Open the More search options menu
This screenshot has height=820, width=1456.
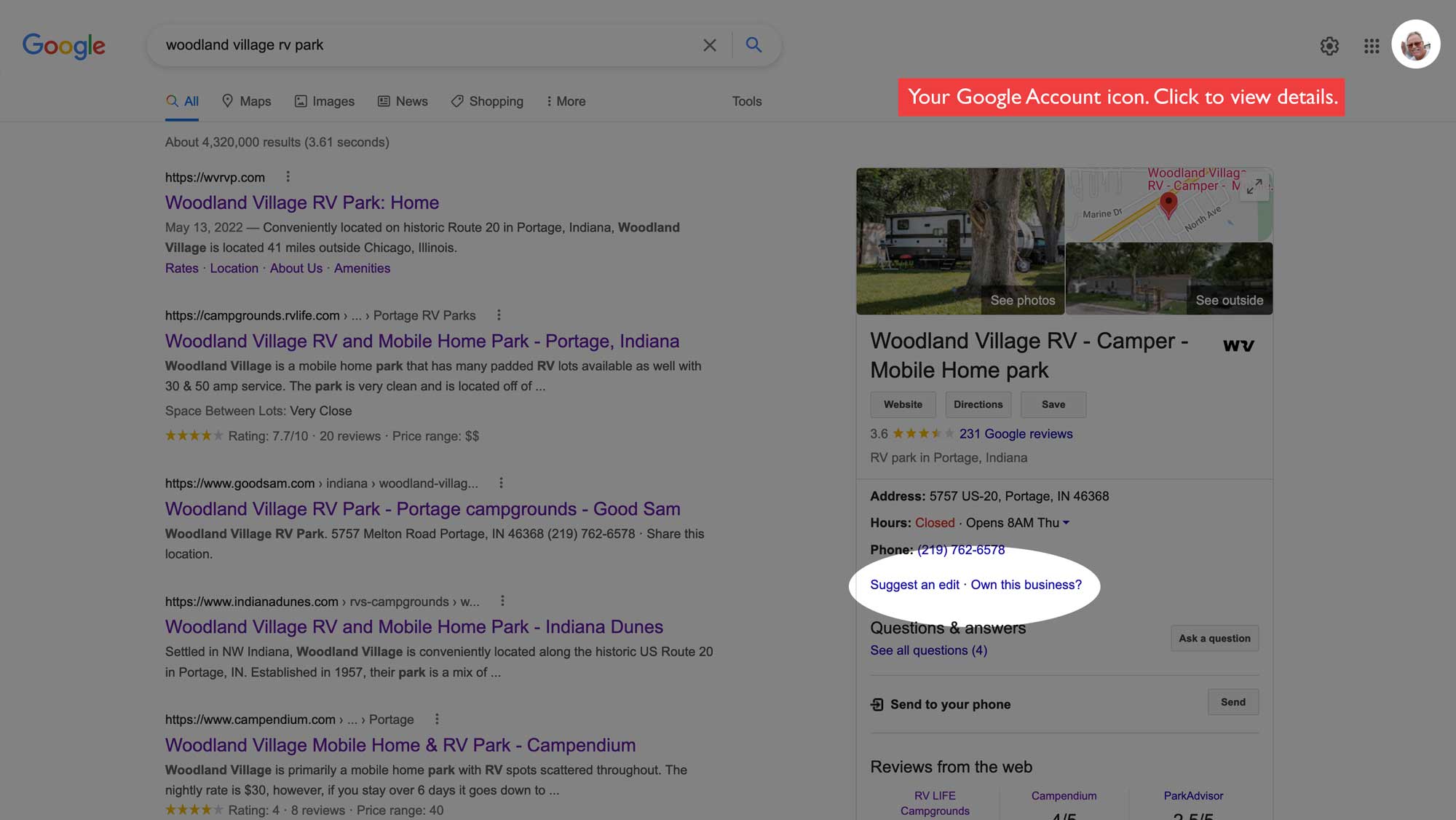(566, 101)
